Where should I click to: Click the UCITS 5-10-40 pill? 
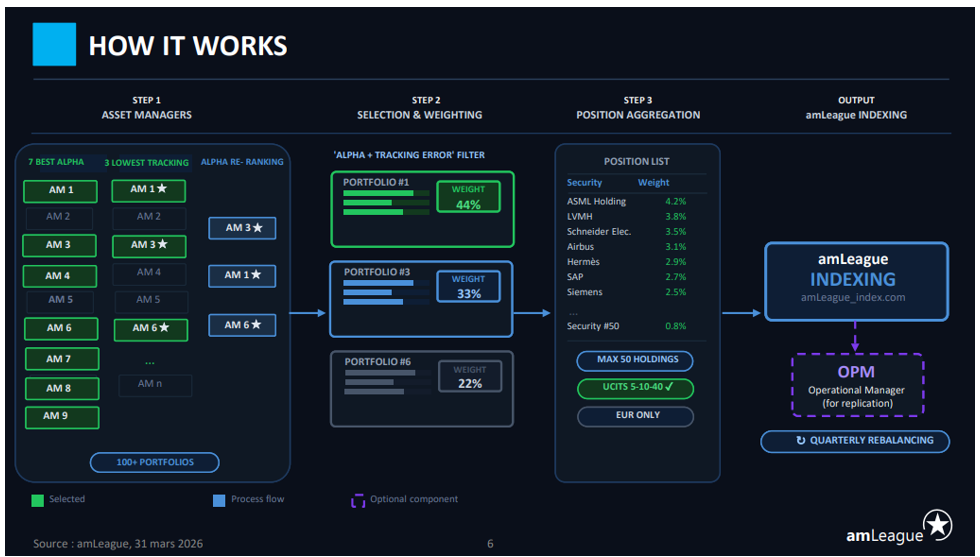click(635, 388)
